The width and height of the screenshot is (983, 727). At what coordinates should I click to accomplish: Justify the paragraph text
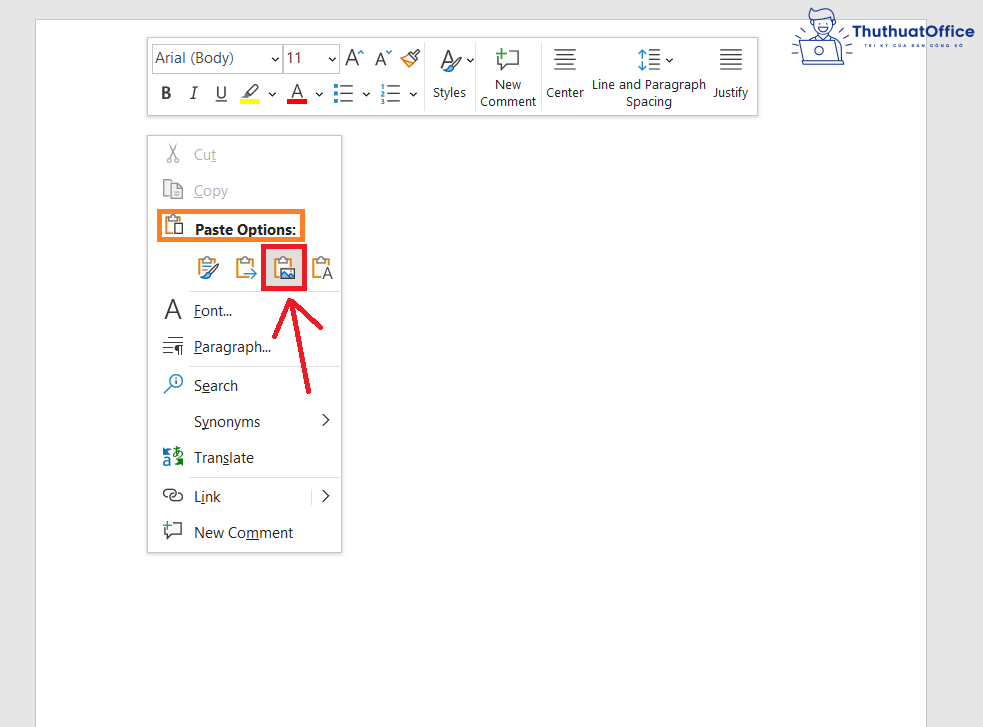pyautogui.click(x=730, y=75)
